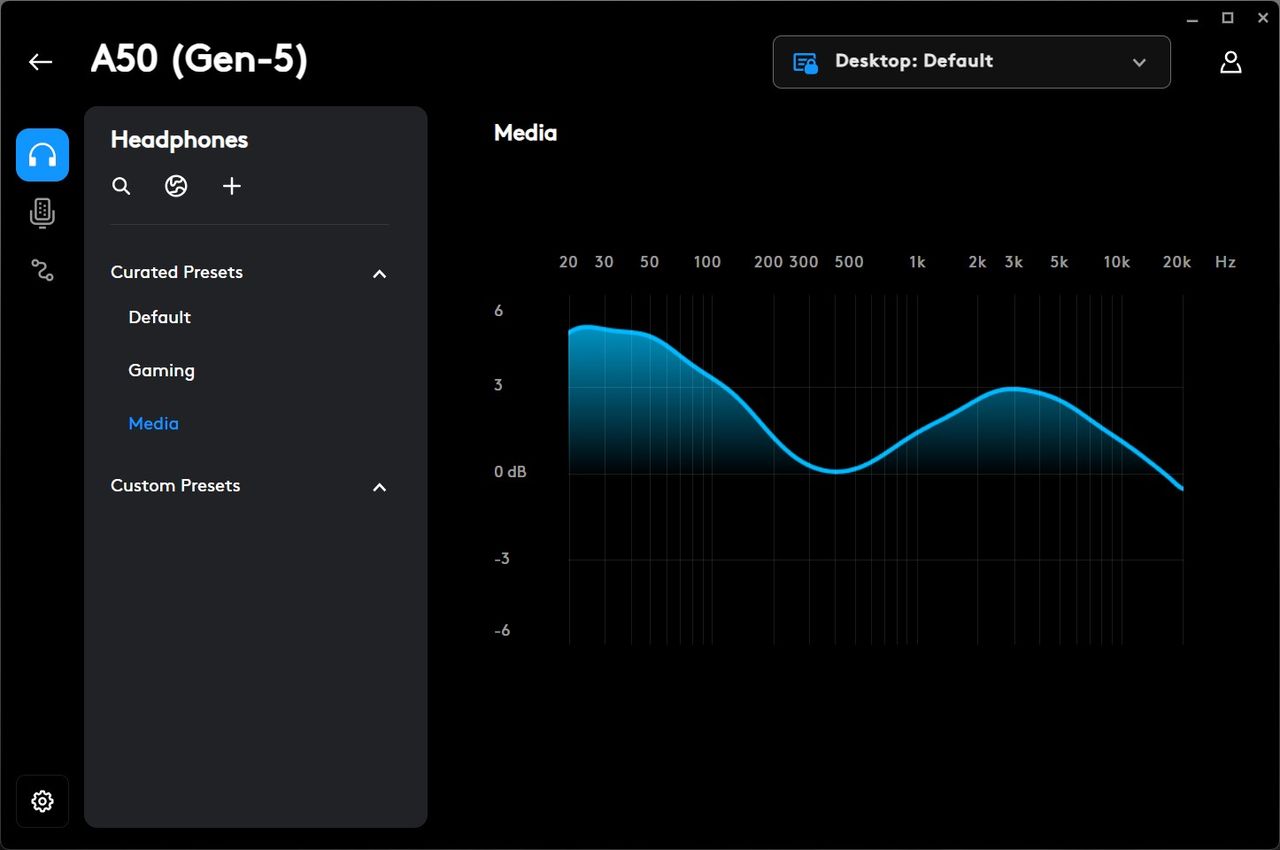Click the Curated Presets heading

pos(176,272)
